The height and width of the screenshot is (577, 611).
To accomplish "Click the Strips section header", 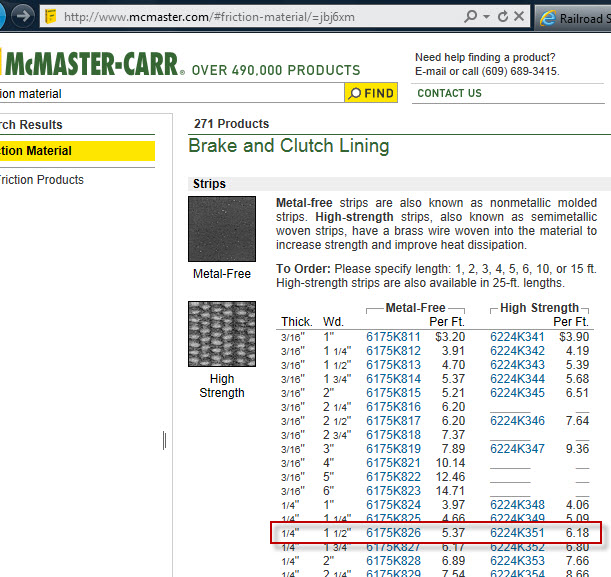I will tap(209, 184).
